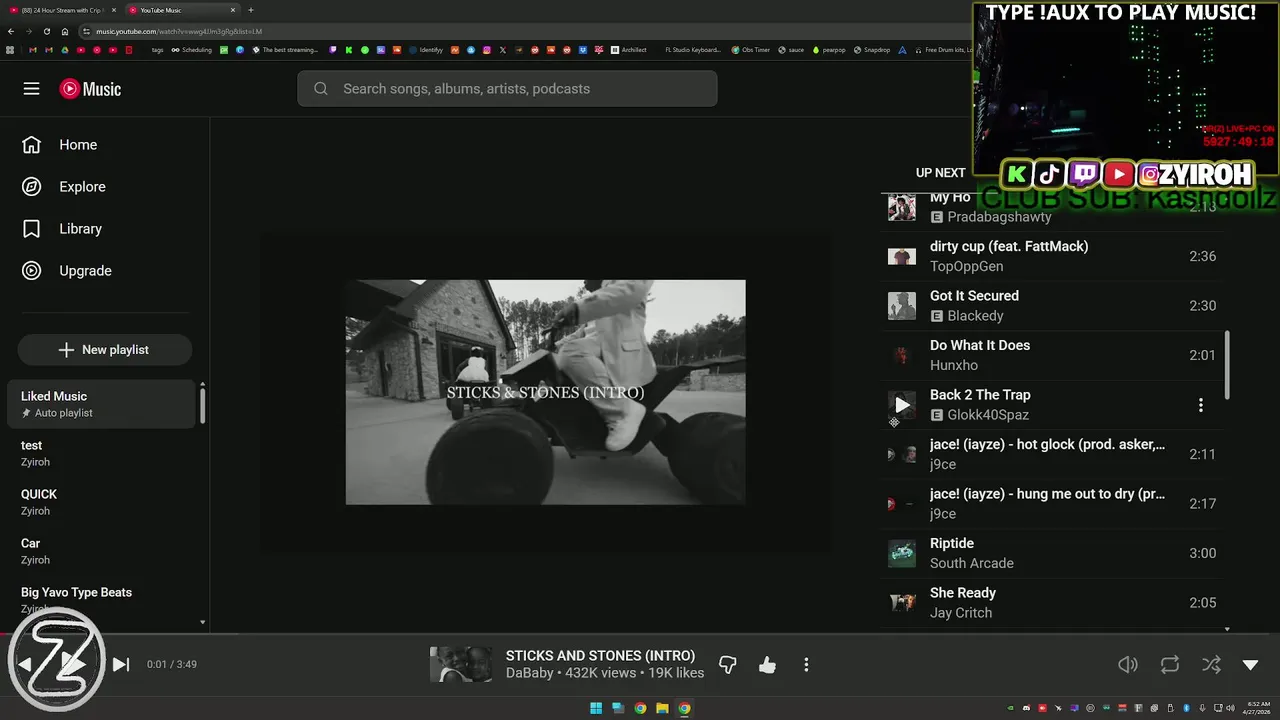Play Do What It Does from queue
This screenshot has height=720, width=1280.
click(x=1053, y=355)
